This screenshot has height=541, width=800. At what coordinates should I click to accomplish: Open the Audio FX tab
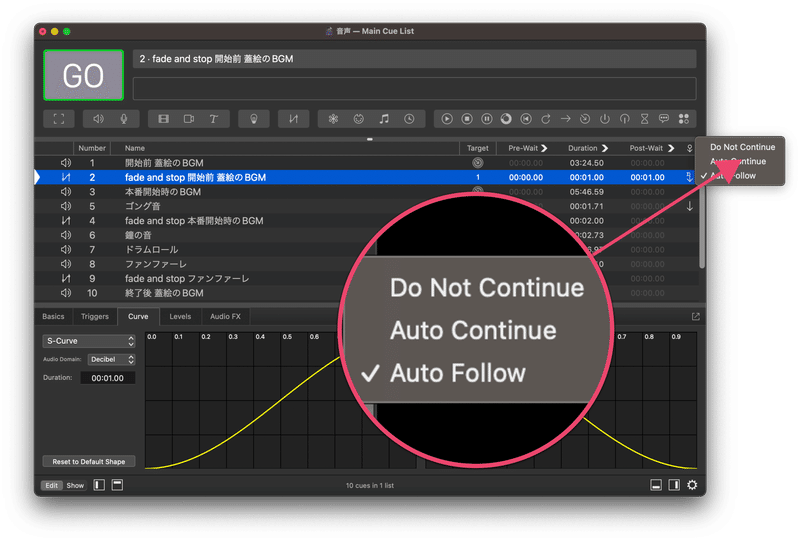[x=225, y=316]
